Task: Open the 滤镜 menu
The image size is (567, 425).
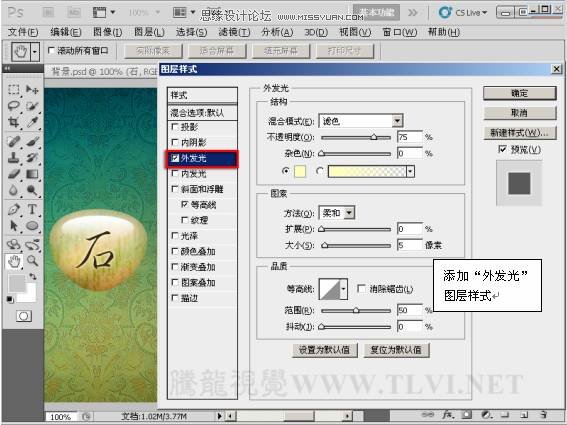Action: [234, 32]
